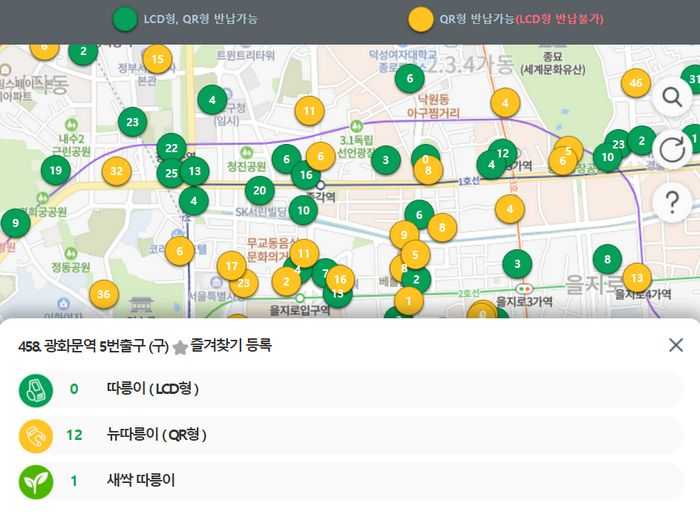Click the yellow QR형 bike icon
This screenshot has height=512, width=700.
(36, 436)
